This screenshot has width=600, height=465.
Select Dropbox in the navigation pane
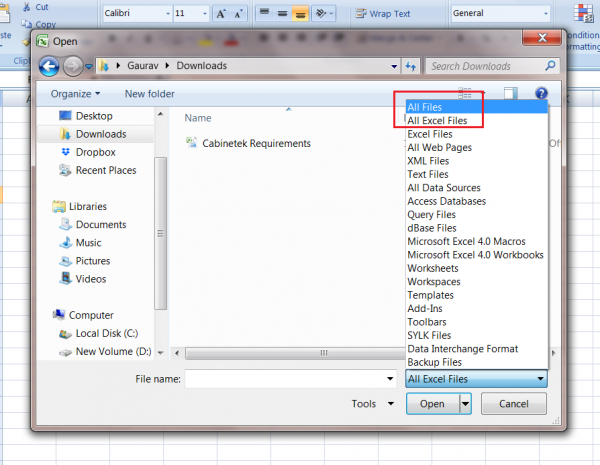(x=95, y=152)
